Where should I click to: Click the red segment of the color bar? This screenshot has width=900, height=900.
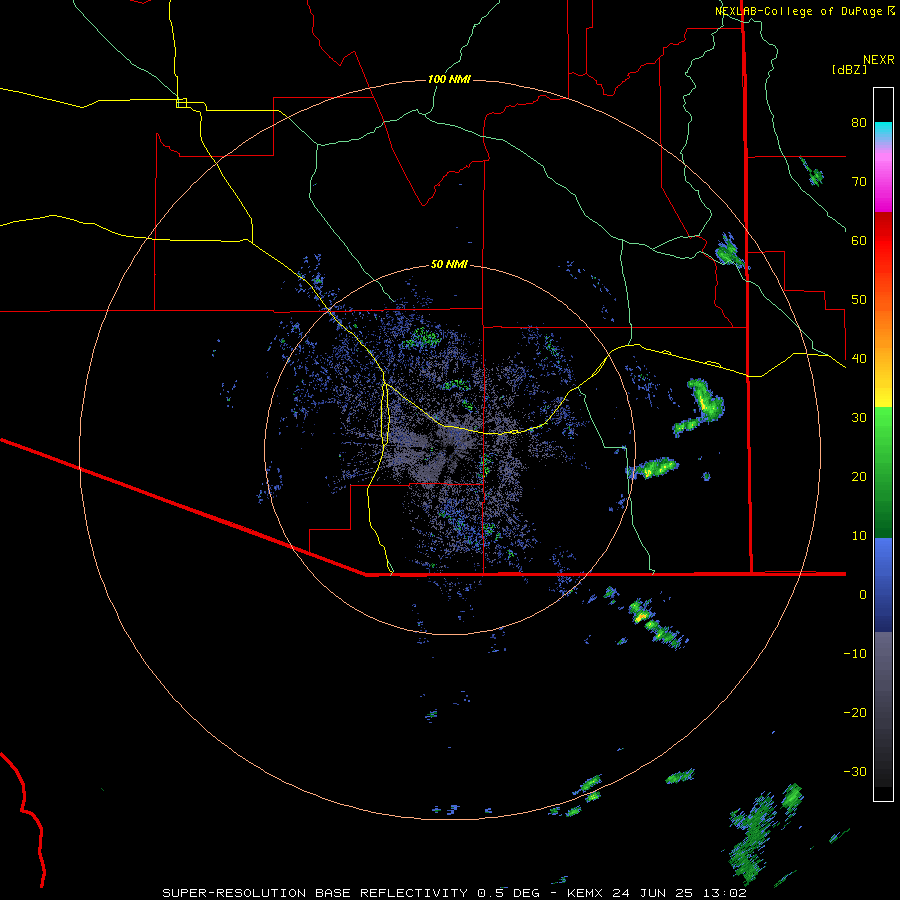(x=883, y=241)
